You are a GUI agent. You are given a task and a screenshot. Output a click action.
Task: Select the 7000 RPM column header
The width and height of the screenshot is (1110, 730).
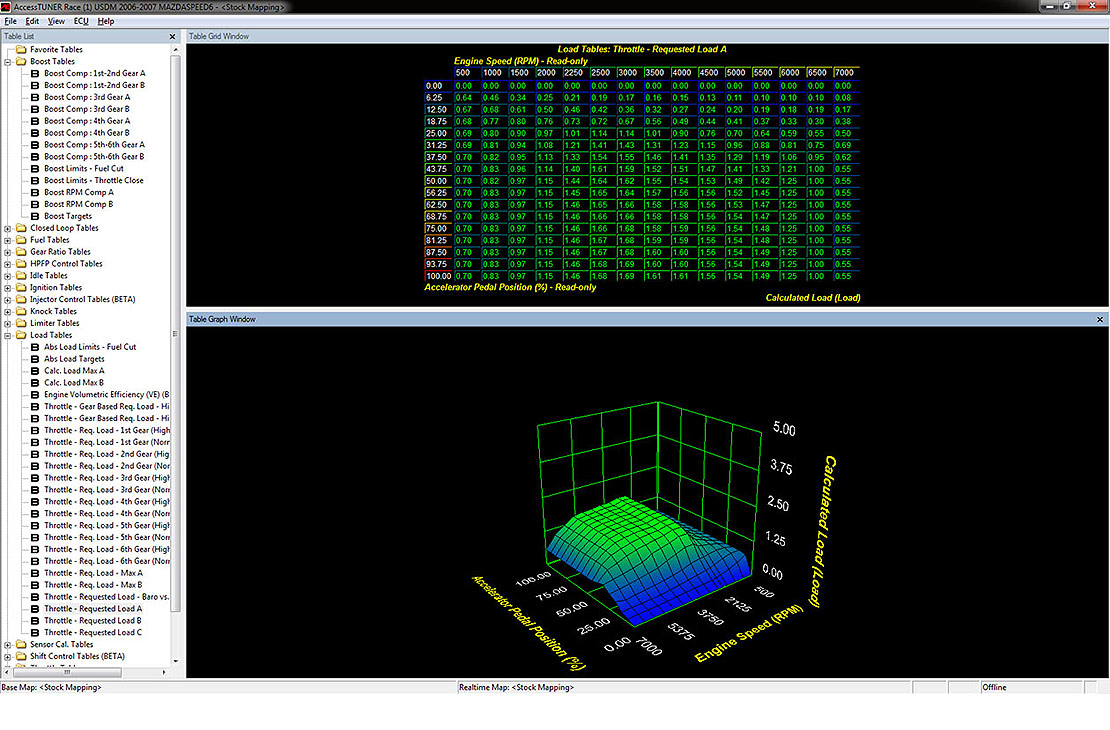(846, 73)
